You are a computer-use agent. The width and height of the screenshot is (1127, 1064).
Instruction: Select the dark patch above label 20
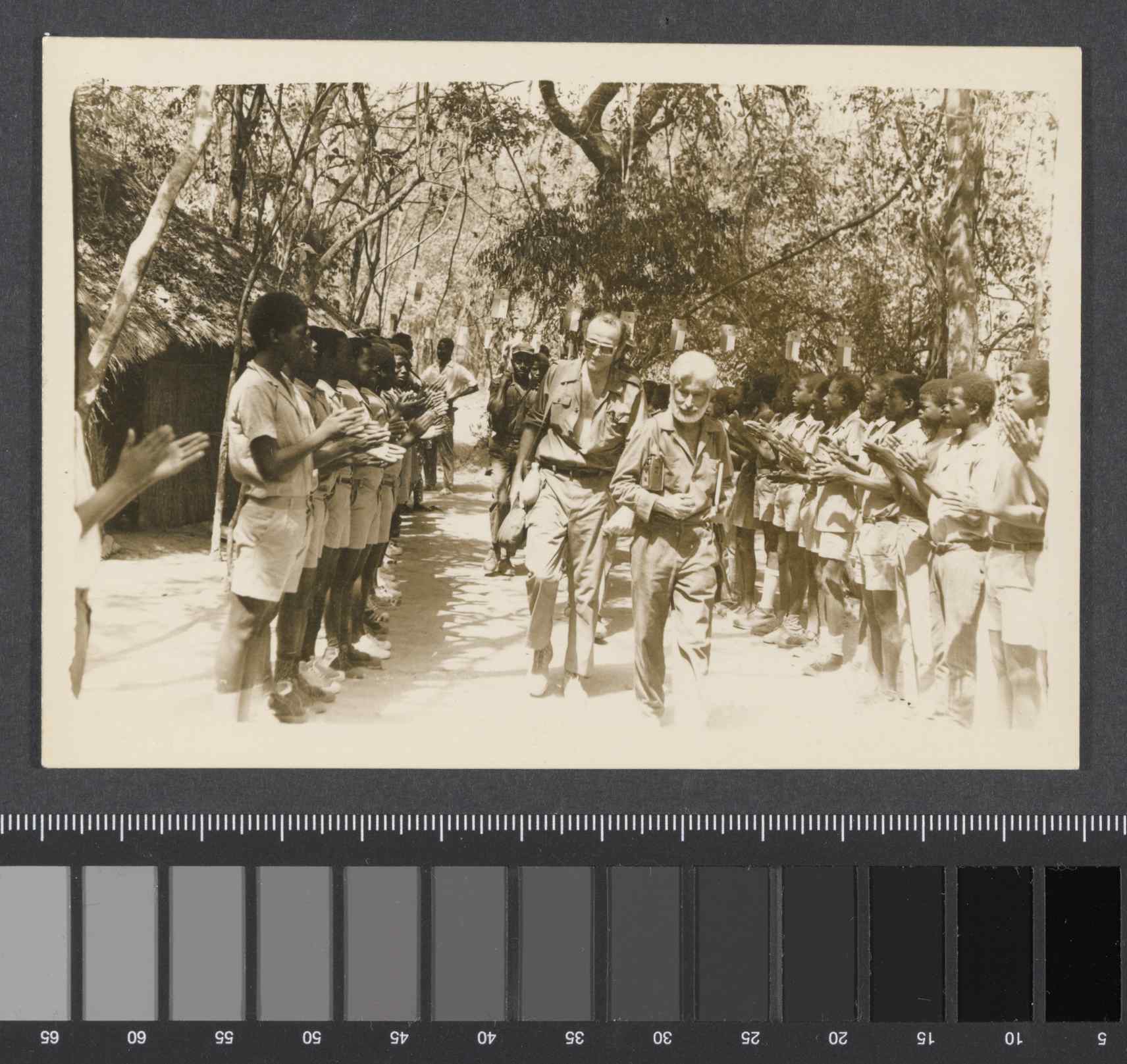click(820, 943)
